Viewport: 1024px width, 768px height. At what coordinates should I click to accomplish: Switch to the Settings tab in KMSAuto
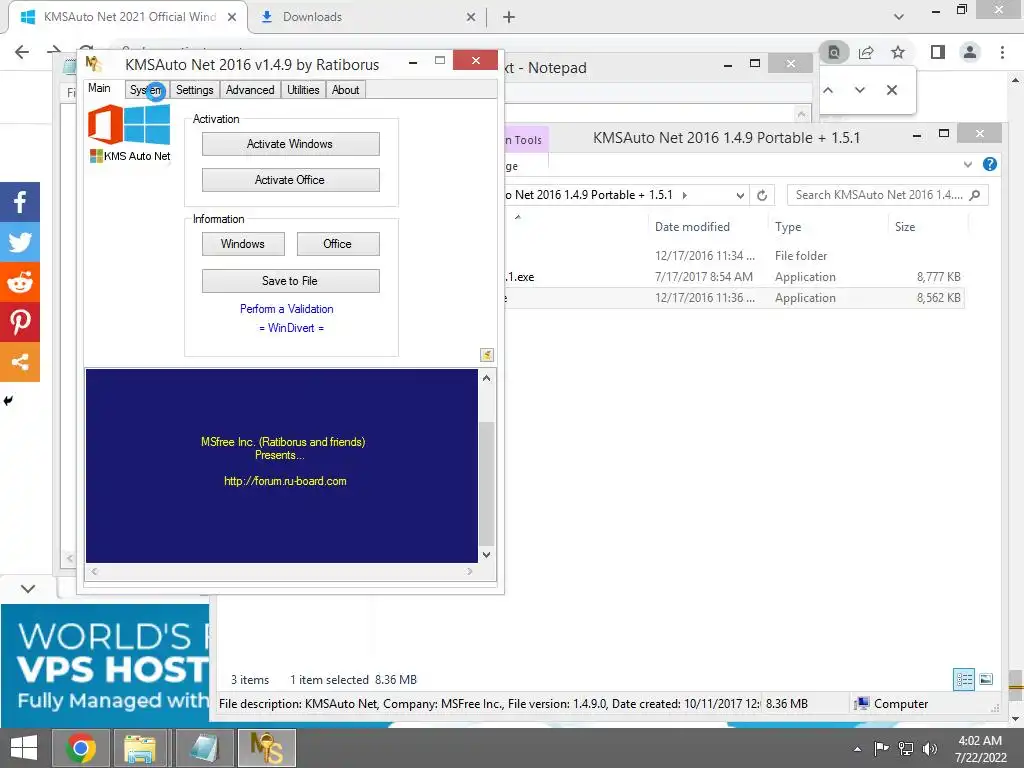click(x=195, y=90)
